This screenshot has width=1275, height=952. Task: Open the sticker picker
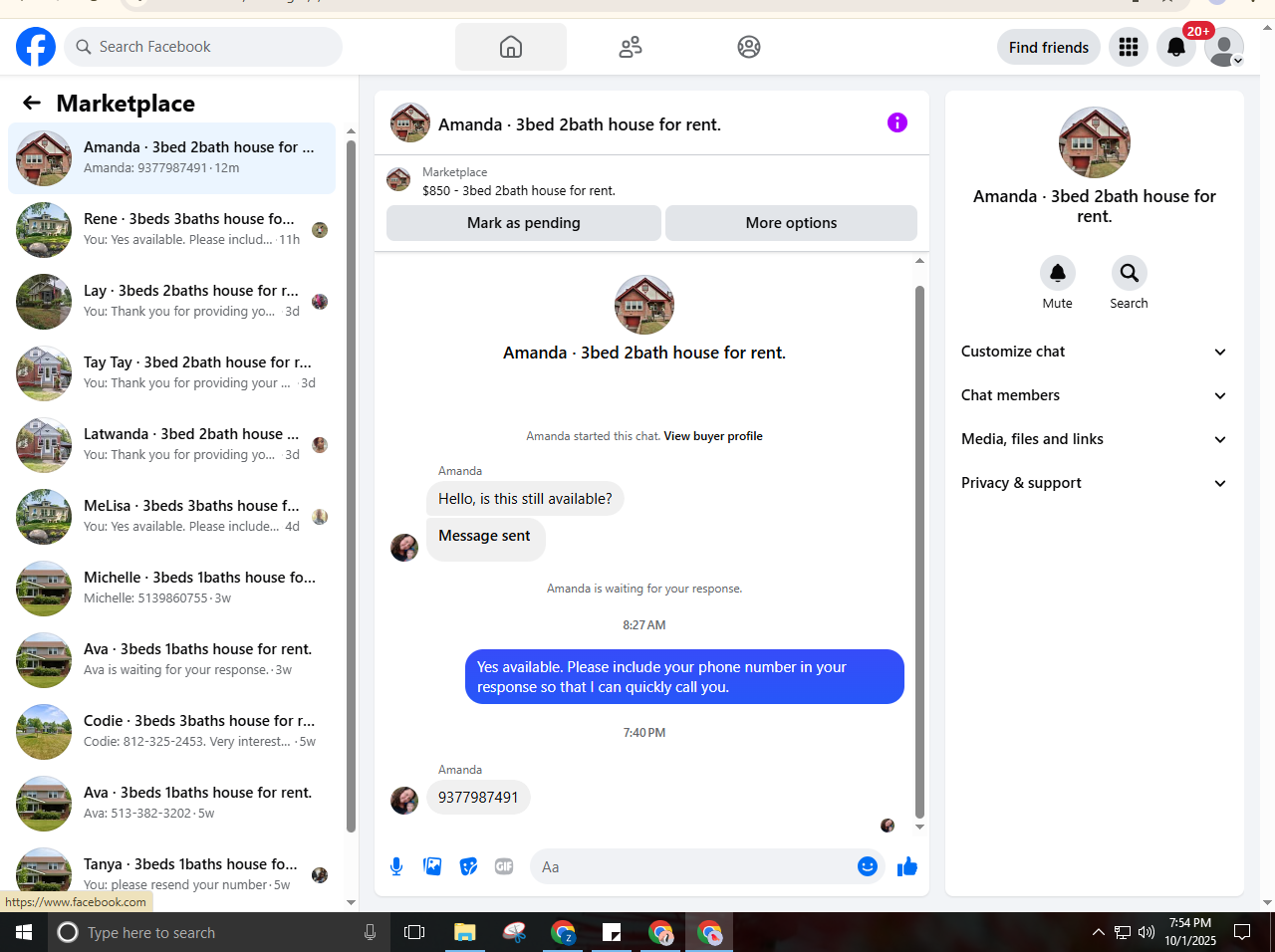click(468, 866)
